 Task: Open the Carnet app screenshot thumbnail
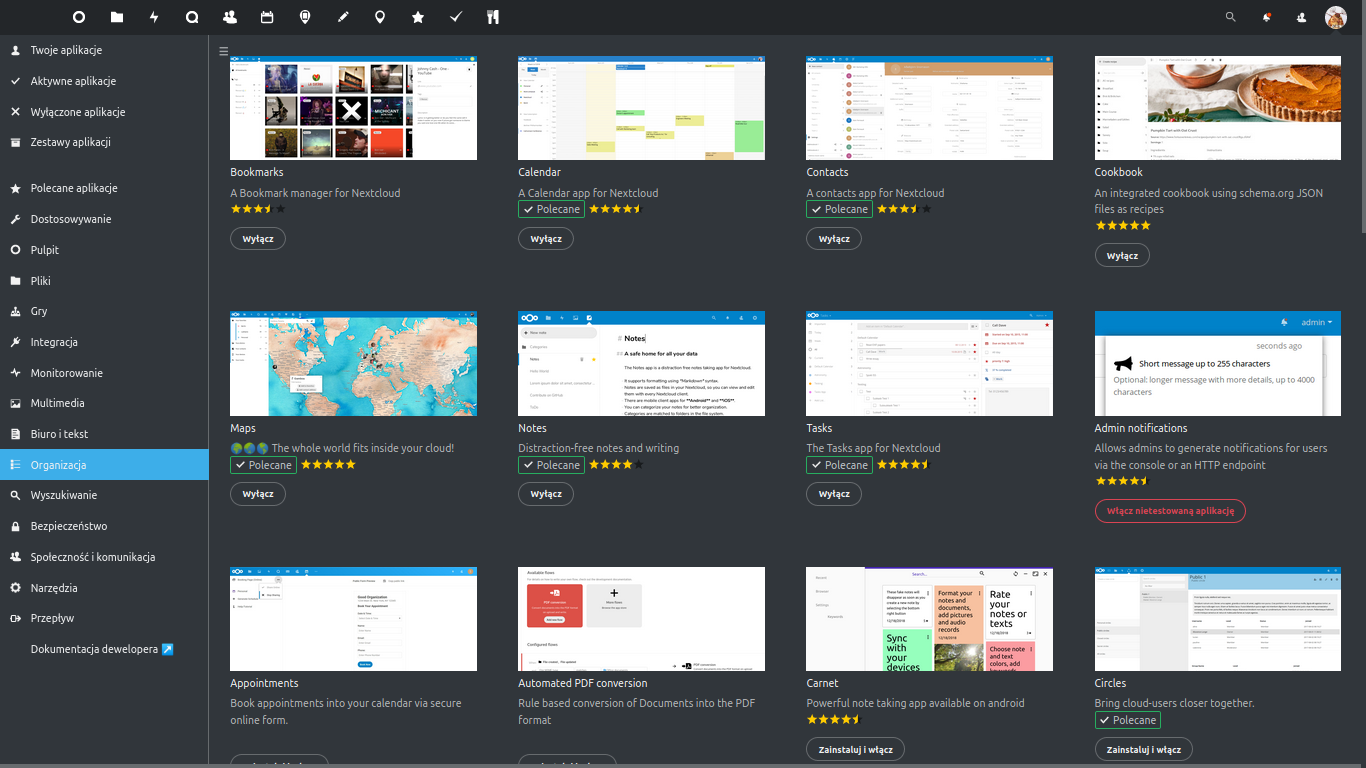tap(929, 619)
